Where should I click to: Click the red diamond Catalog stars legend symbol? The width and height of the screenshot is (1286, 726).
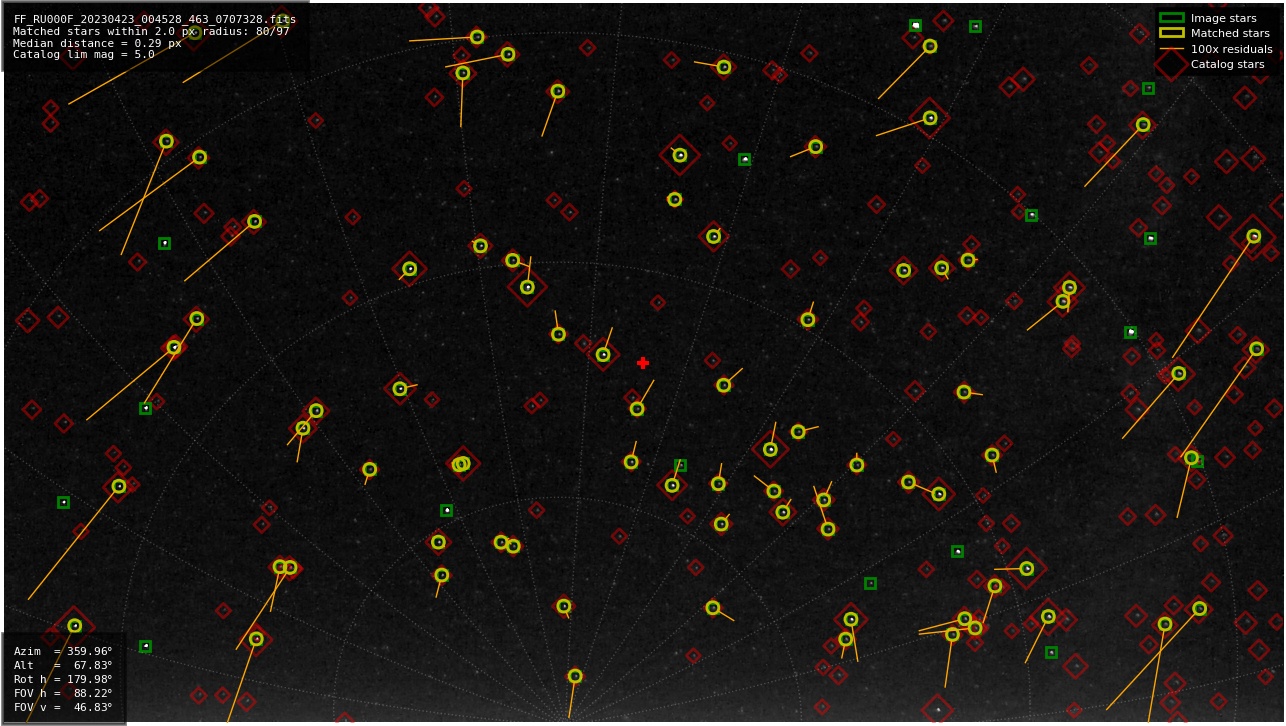coord(1171,64)
